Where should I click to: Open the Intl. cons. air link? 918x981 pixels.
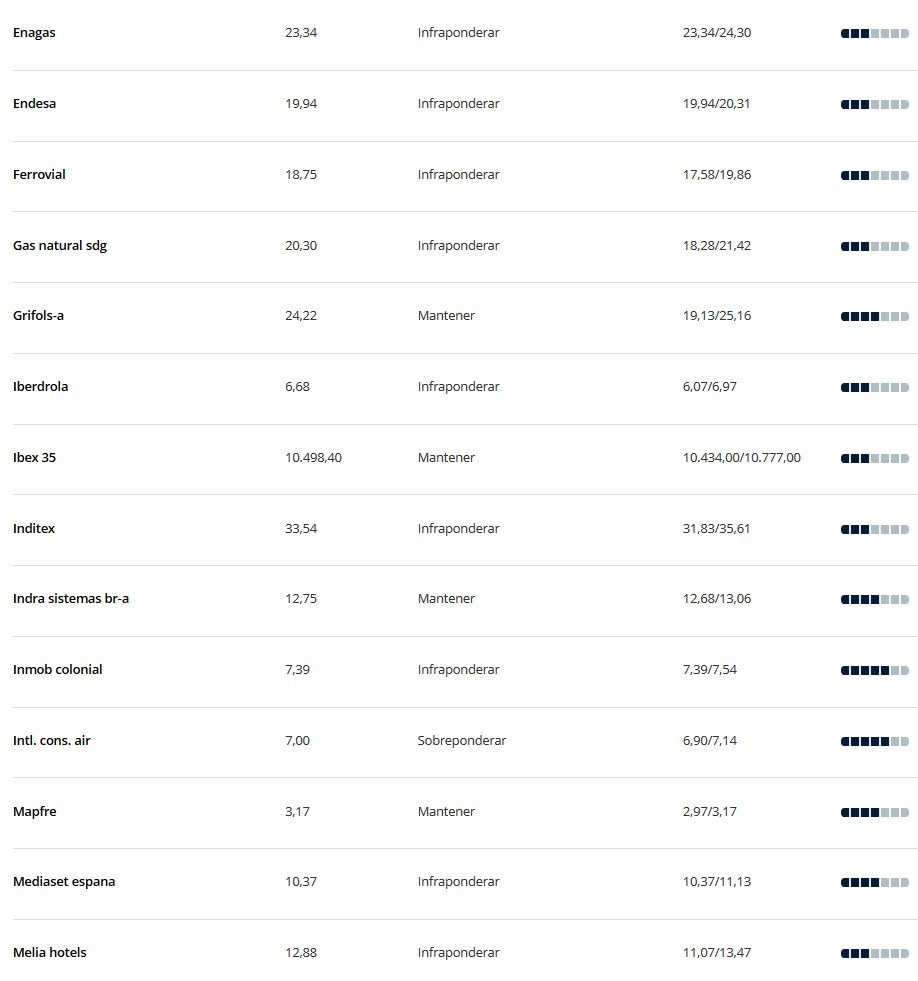click(x=52, y=741)
